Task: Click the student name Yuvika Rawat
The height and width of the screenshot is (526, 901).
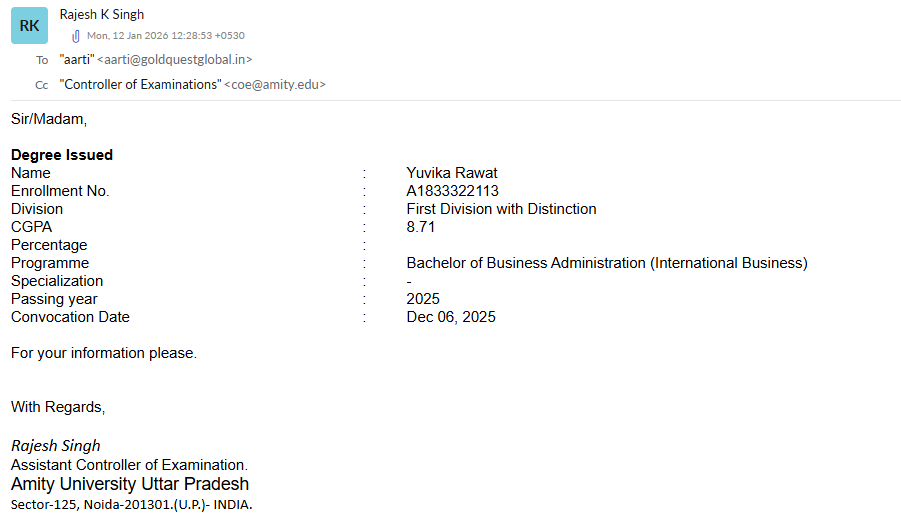Action: coord(452,173)
